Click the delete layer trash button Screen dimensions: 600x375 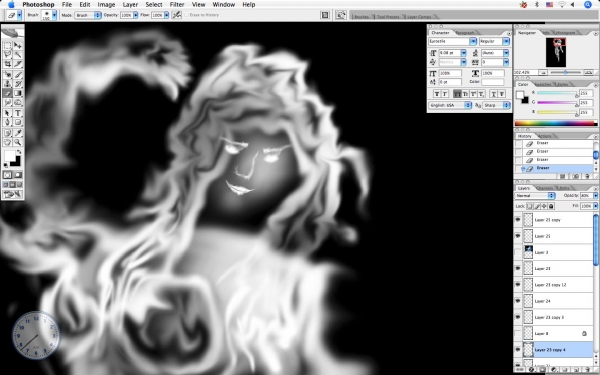[589, 370]
